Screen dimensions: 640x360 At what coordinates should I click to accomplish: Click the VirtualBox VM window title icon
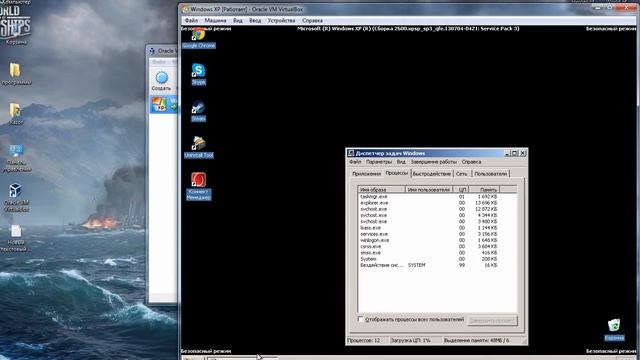(185, 9)
